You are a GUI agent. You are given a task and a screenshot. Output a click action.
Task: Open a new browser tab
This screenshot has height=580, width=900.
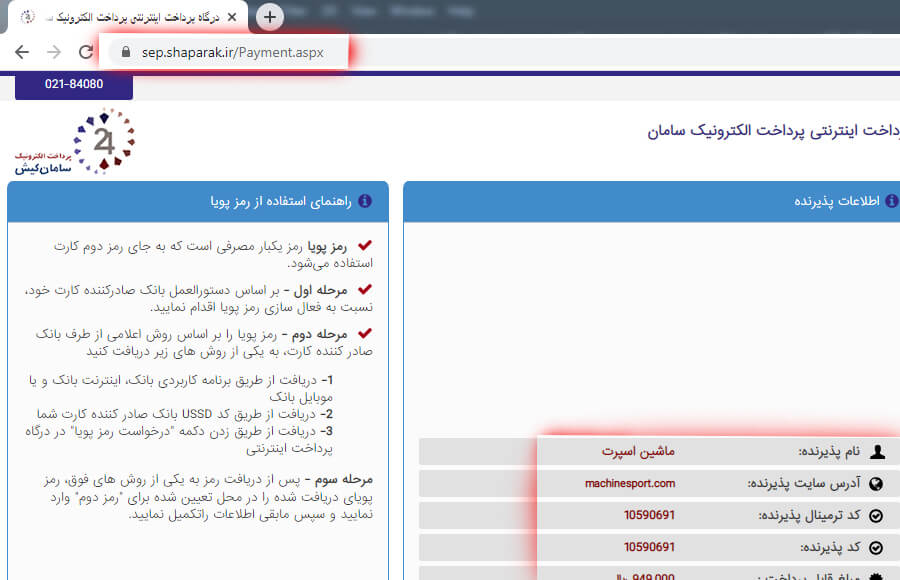pos(270,17)
